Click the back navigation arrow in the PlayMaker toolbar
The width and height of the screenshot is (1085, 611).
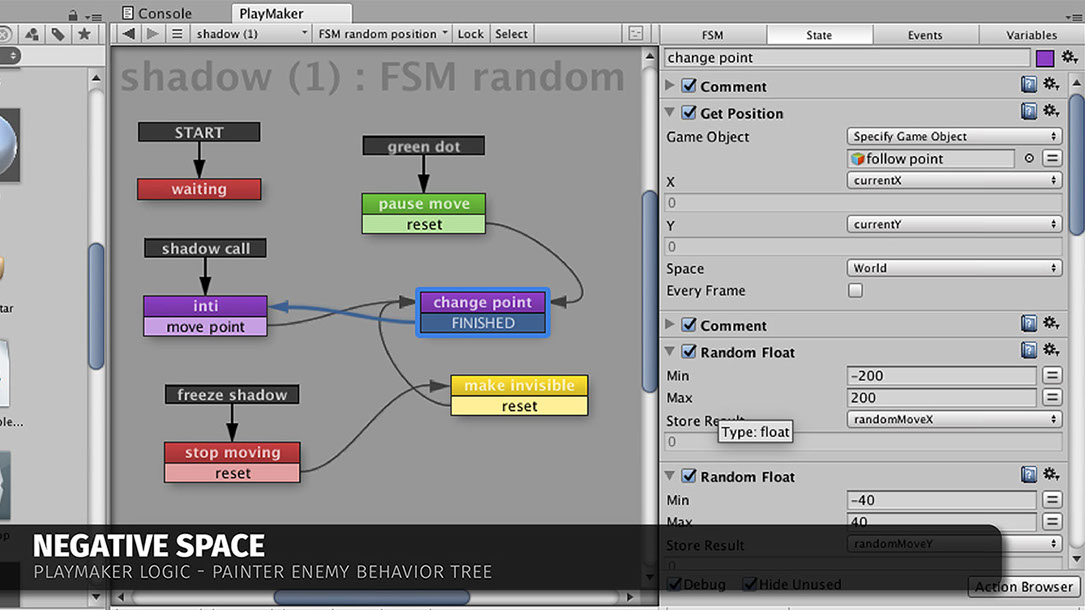coord(129,34)
